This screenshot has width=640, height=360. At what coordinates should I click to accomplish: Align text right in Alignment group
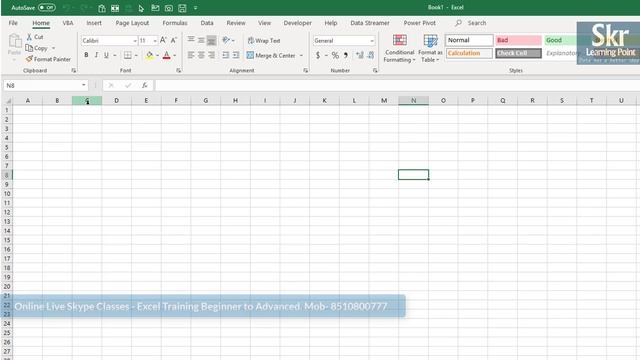211,55
